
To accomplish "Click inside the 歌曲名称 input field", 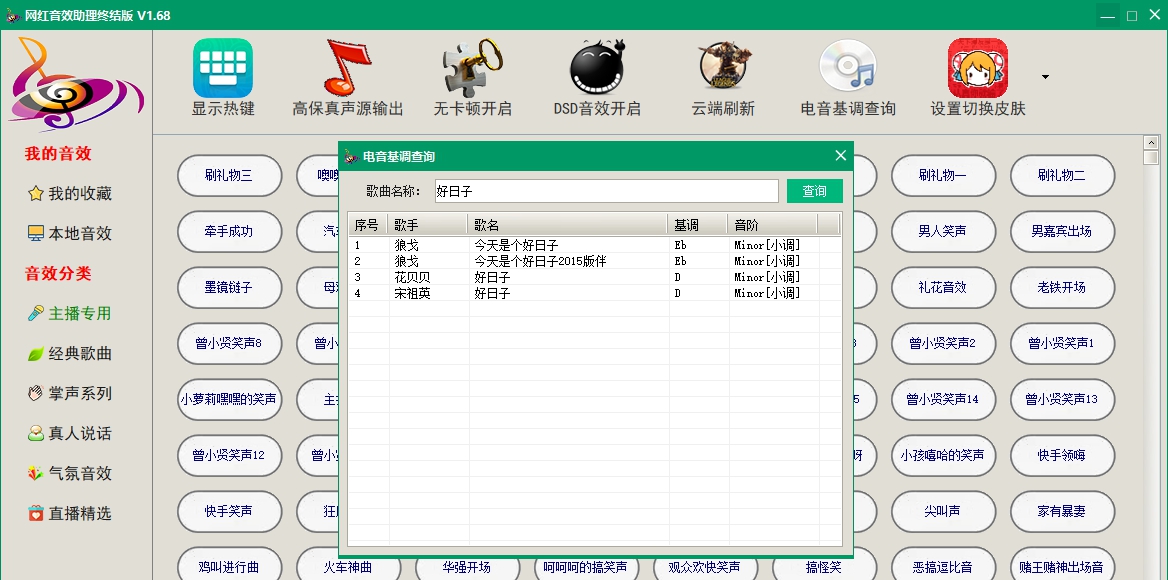I will [605, 190].
